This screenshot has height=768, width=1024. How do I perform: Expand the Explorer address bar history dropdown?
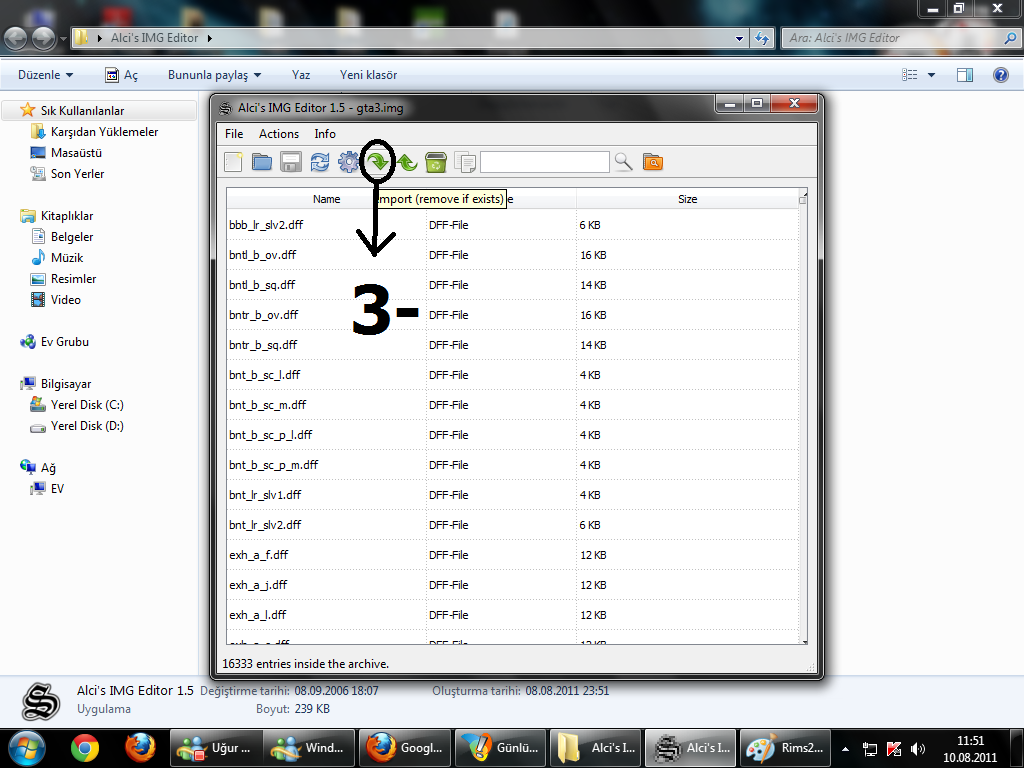point(739,39)
